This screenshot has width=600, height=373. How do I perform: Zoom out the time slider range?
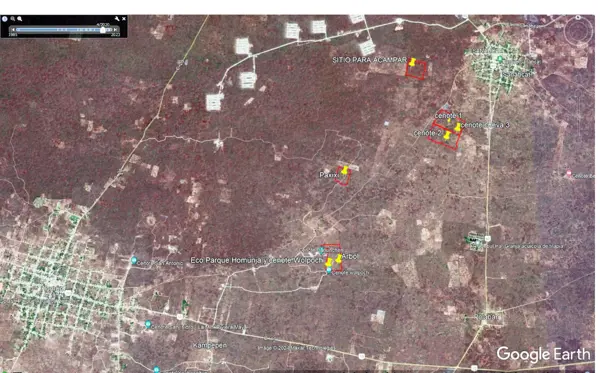pyautogui.click(x=13, y=19)
